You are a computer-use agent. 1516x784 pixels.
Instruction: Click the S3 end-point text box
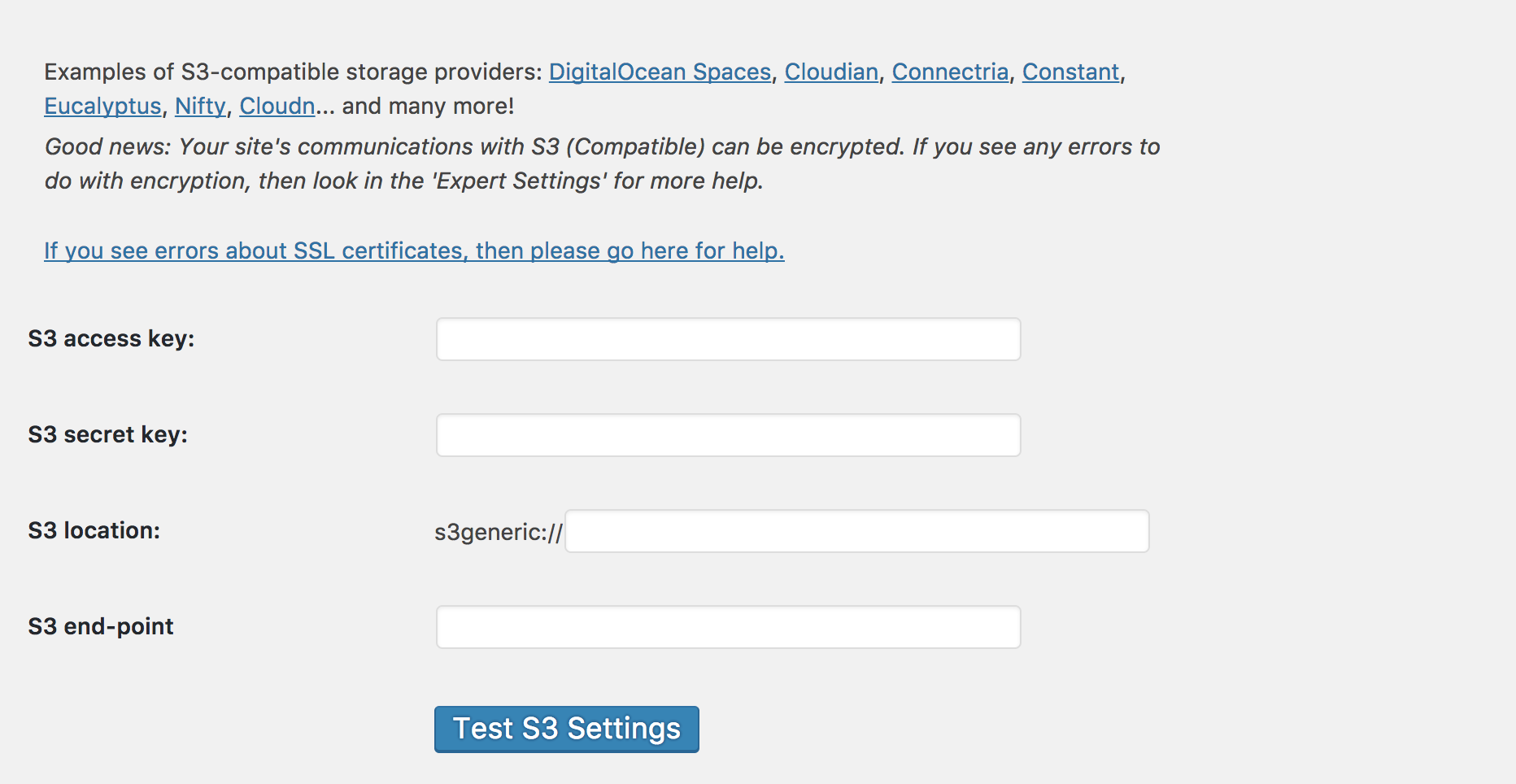point(728,627)
